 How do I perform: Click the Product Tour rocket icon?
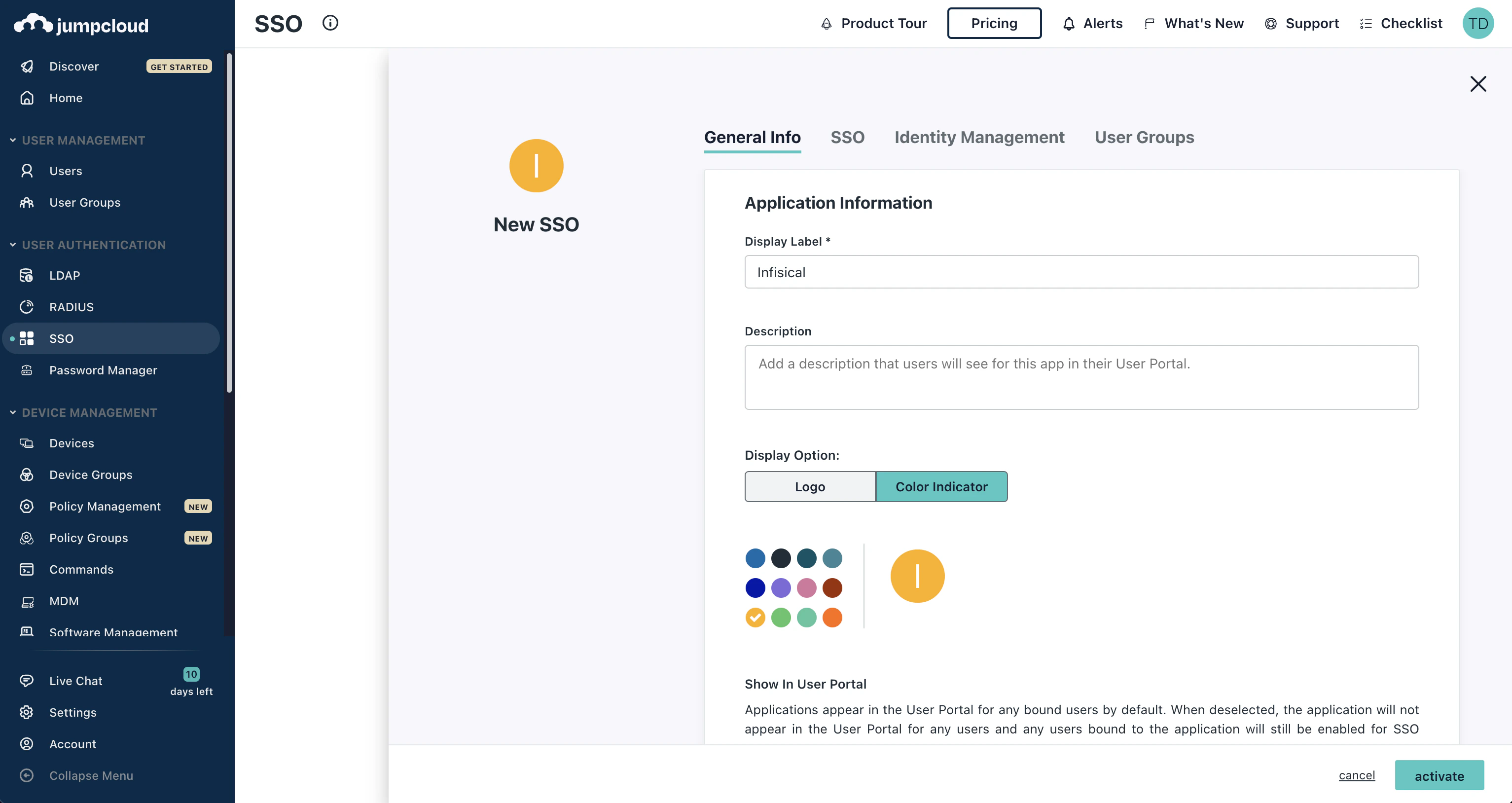point(827,24)
